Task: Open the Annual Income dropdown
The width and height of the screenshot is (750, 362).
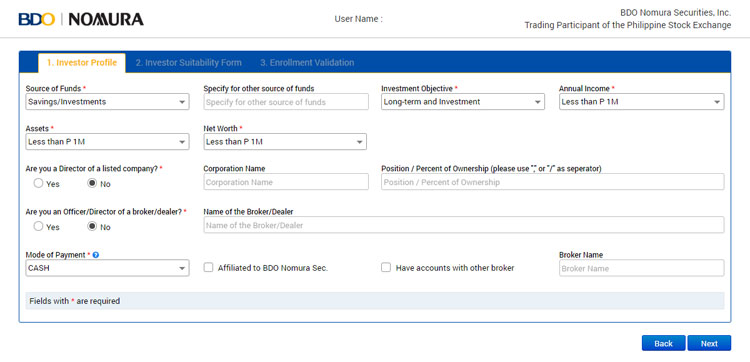Action: pos(641,102)
